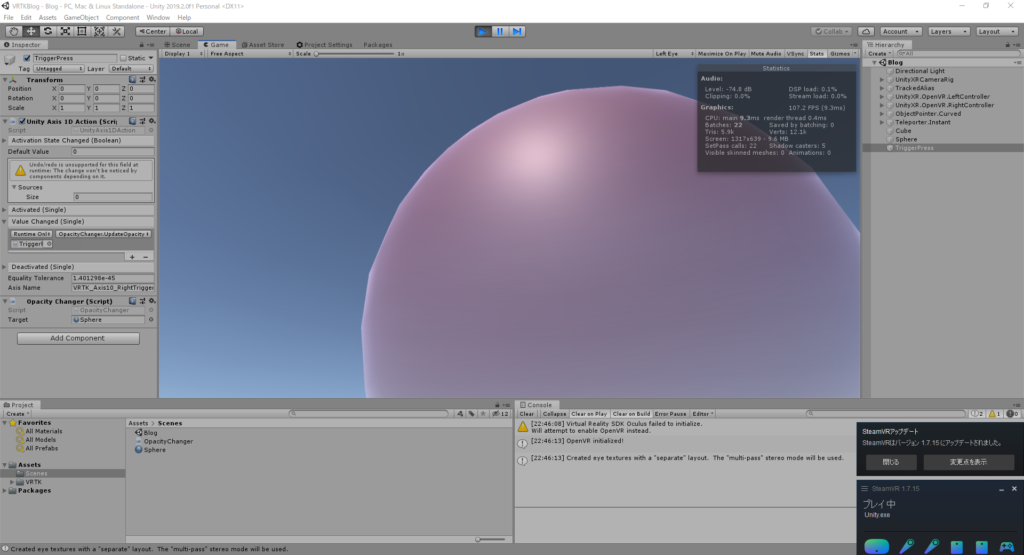Switch to the Asset Store tab
The height and width of the screenshot is (555, 1024).
tap(263, 45)
